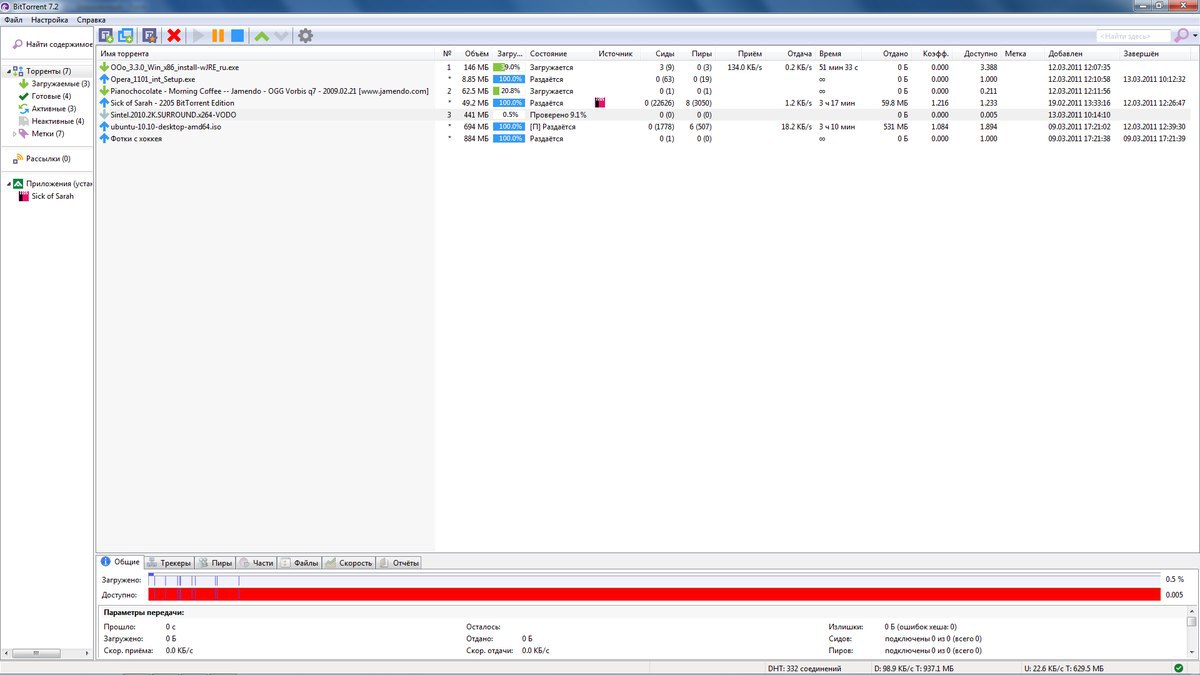Click the red Доступно availability bar

654,594
